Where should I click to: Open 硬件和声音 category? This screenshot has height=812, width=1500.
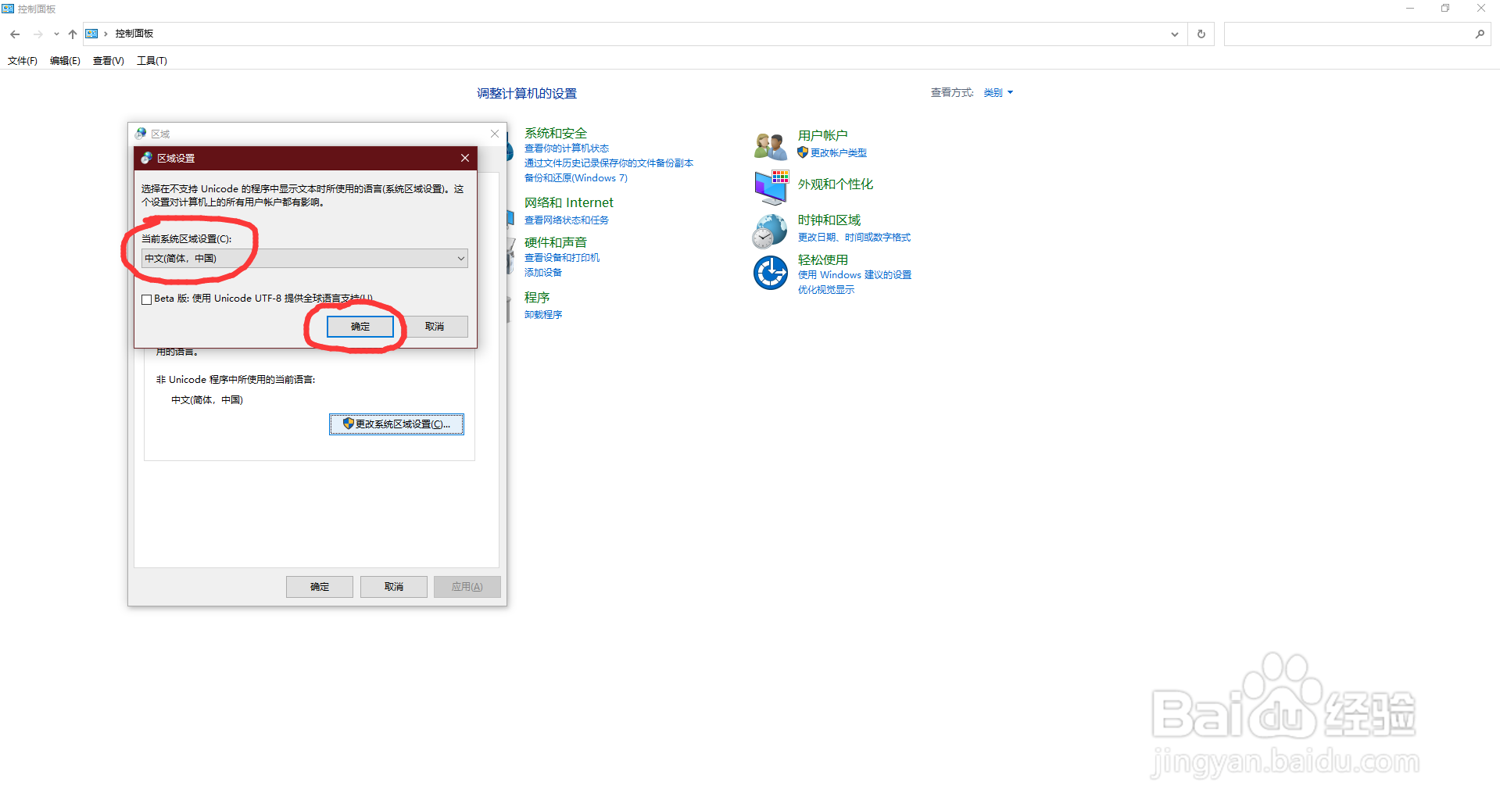pos(556,242)
